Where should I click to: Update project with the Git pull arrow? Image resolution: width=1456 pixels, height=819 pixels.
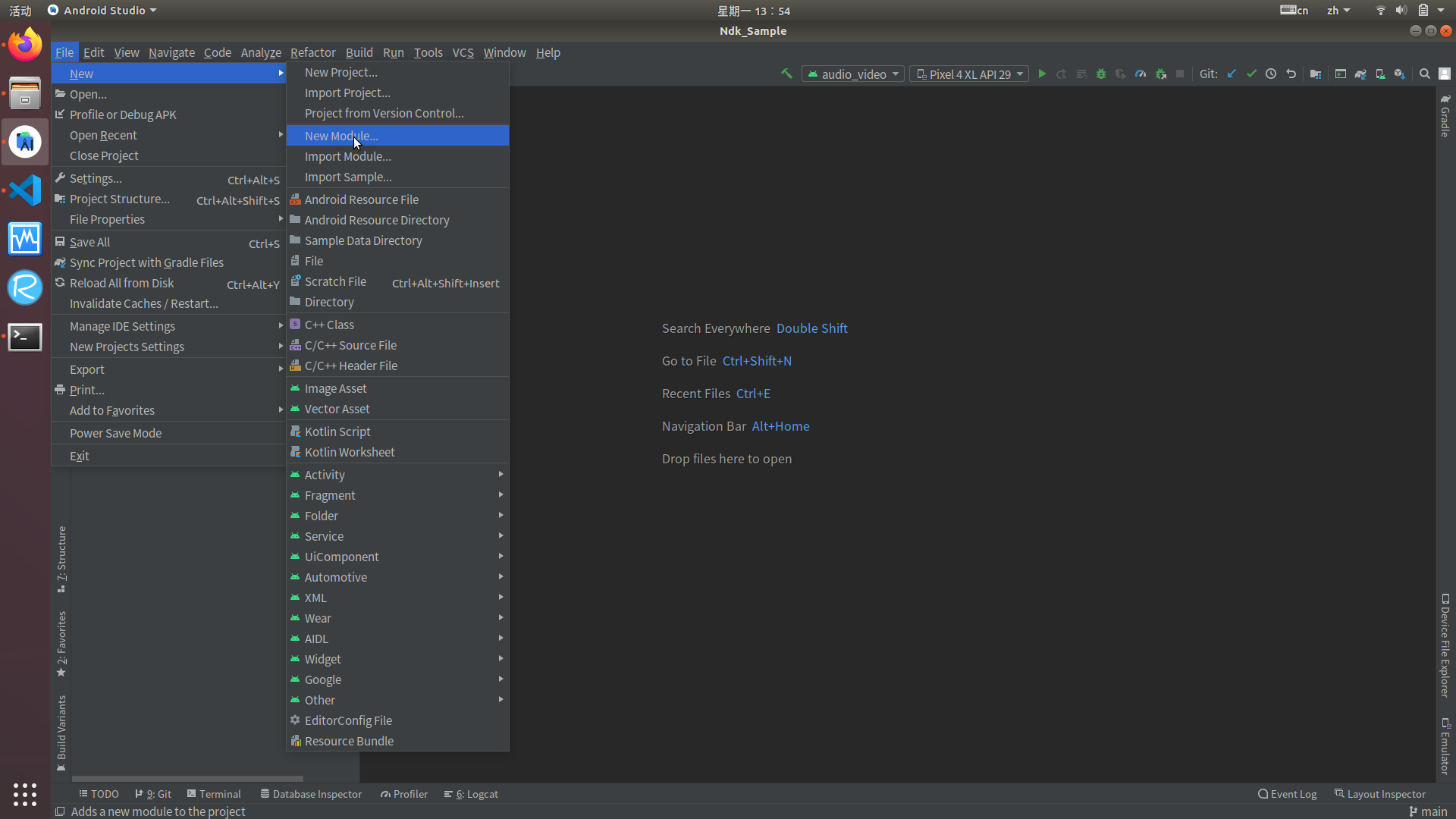coord(1232,74)
